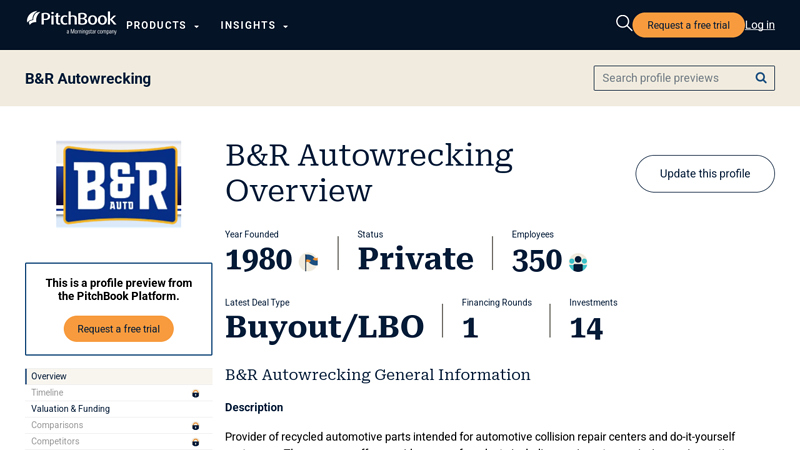Click the Log in link
The image size is (800, 450).
coord(760,25)
